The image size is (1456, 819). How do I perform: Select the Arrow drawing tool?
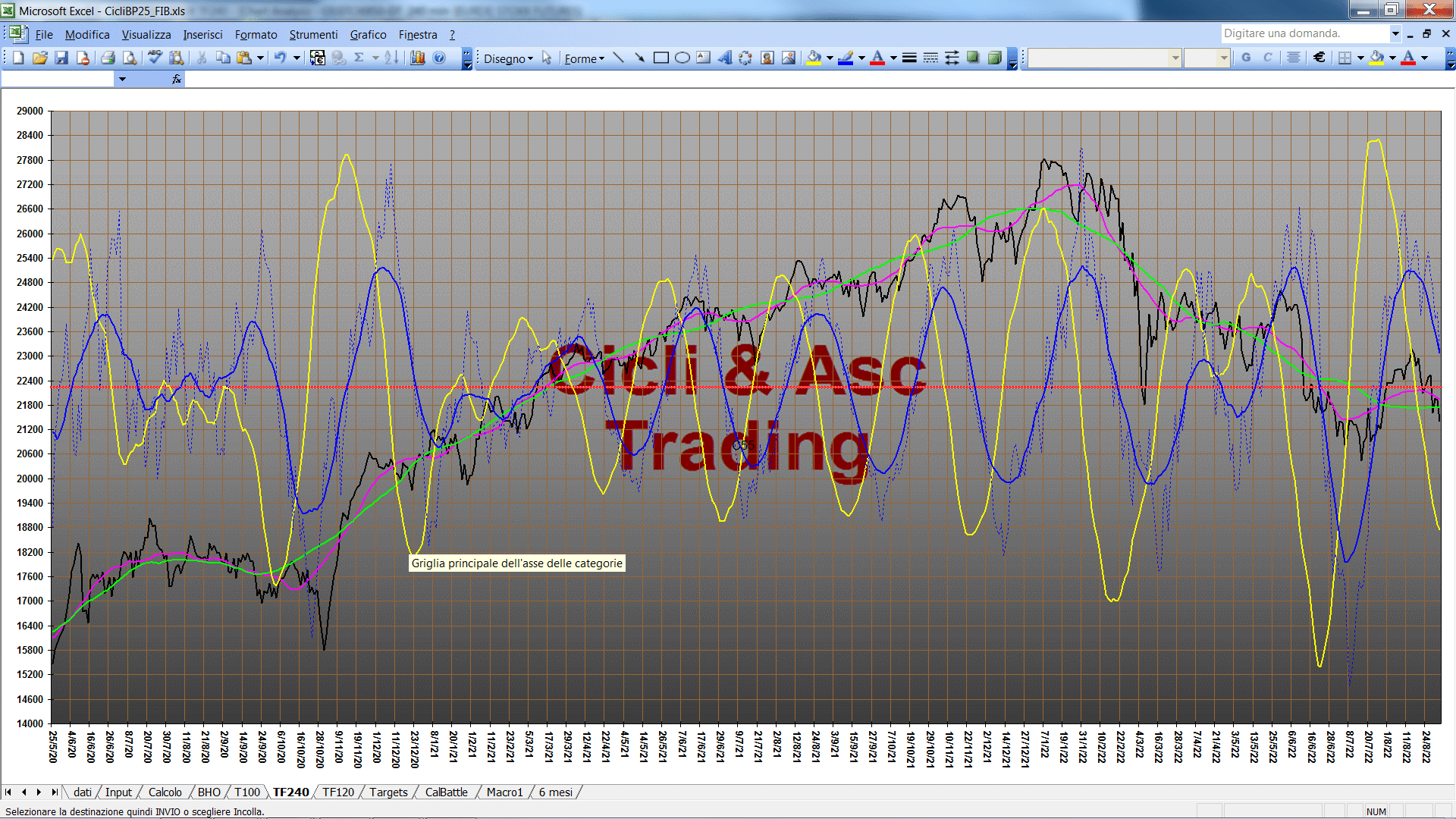coord(639,58)
